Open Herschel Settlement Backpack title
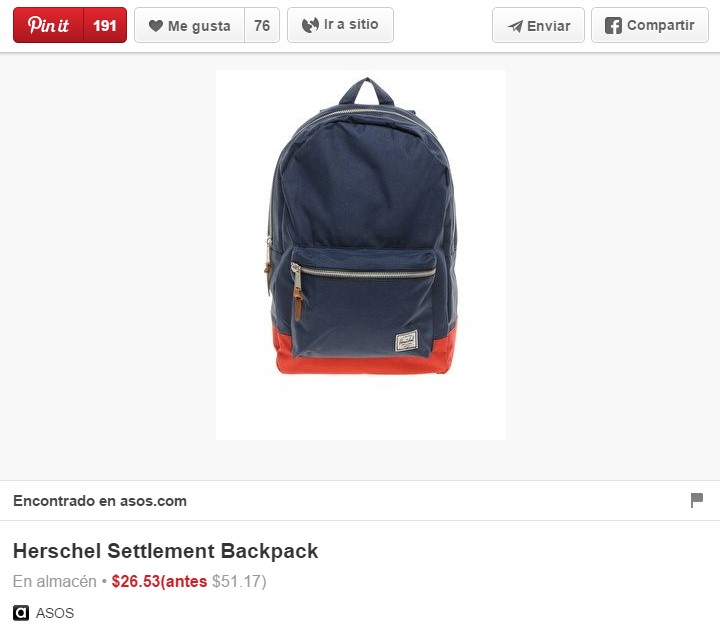 [x=165, y=551]
